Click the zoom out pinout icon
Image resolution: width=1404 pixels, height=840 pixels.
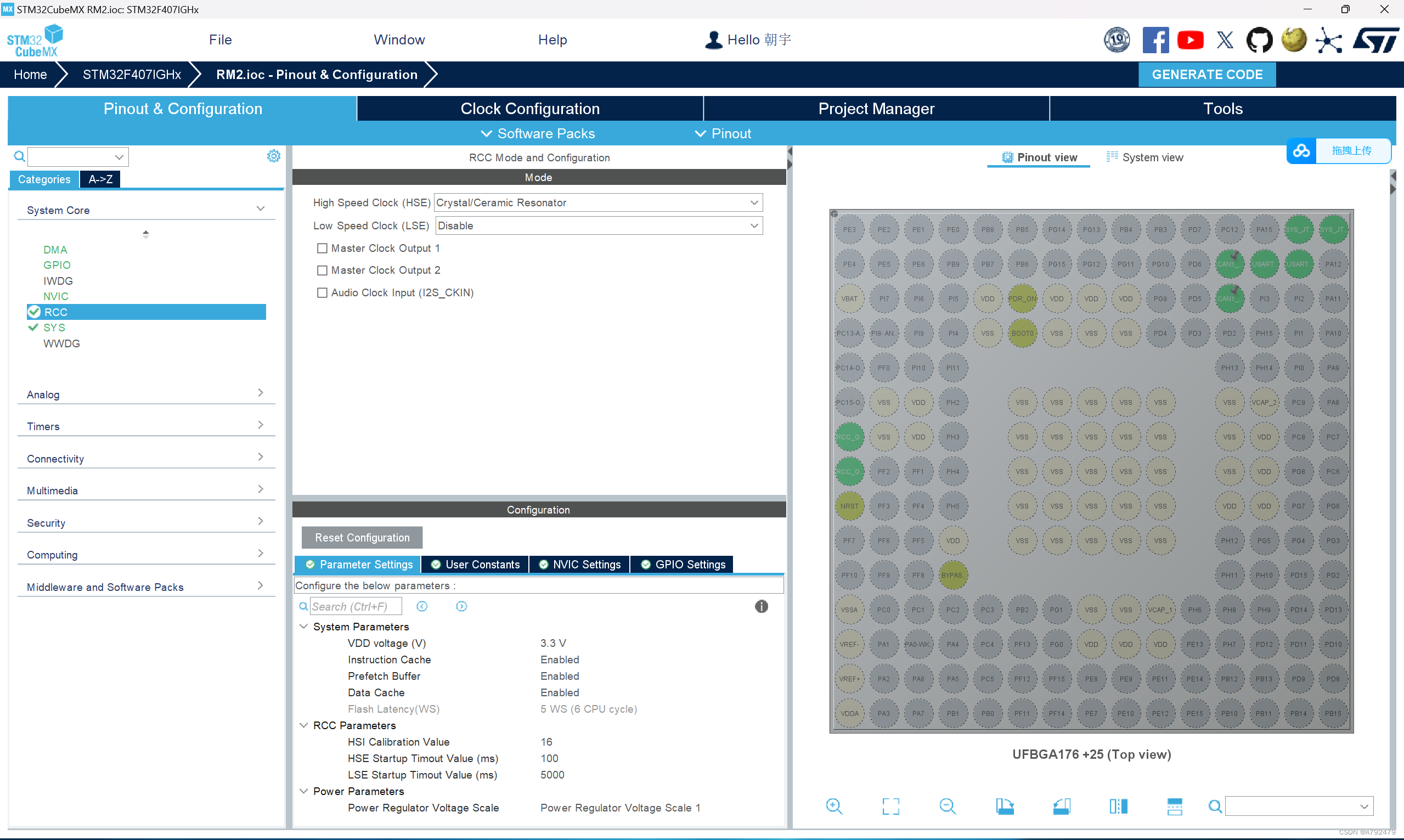click(948, 806)
